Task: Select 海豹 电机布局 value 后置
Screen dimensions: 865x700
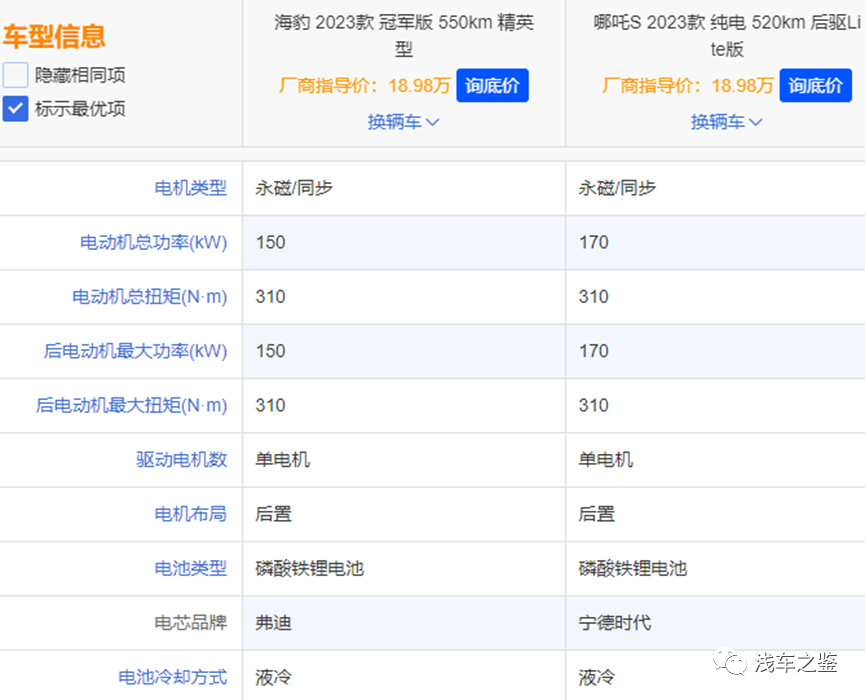Action: pyautogui.click(x=273, y=514)
